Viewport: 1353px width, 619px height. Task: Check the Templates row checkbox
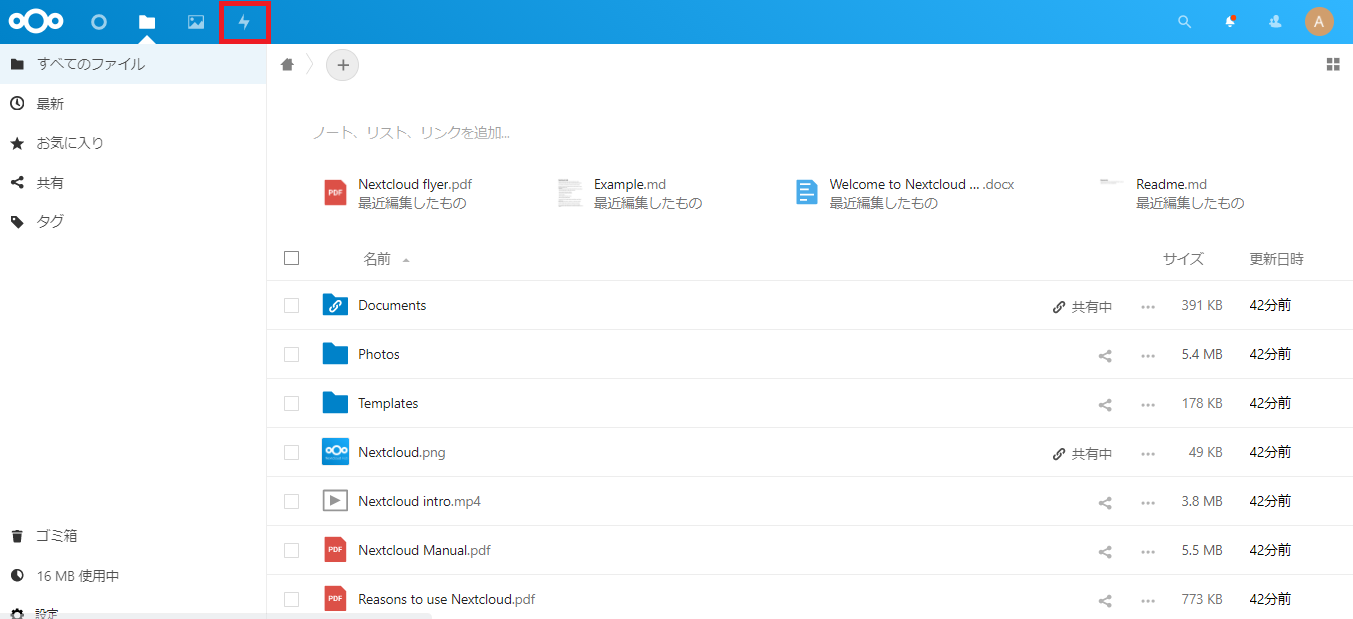point(292,404)
